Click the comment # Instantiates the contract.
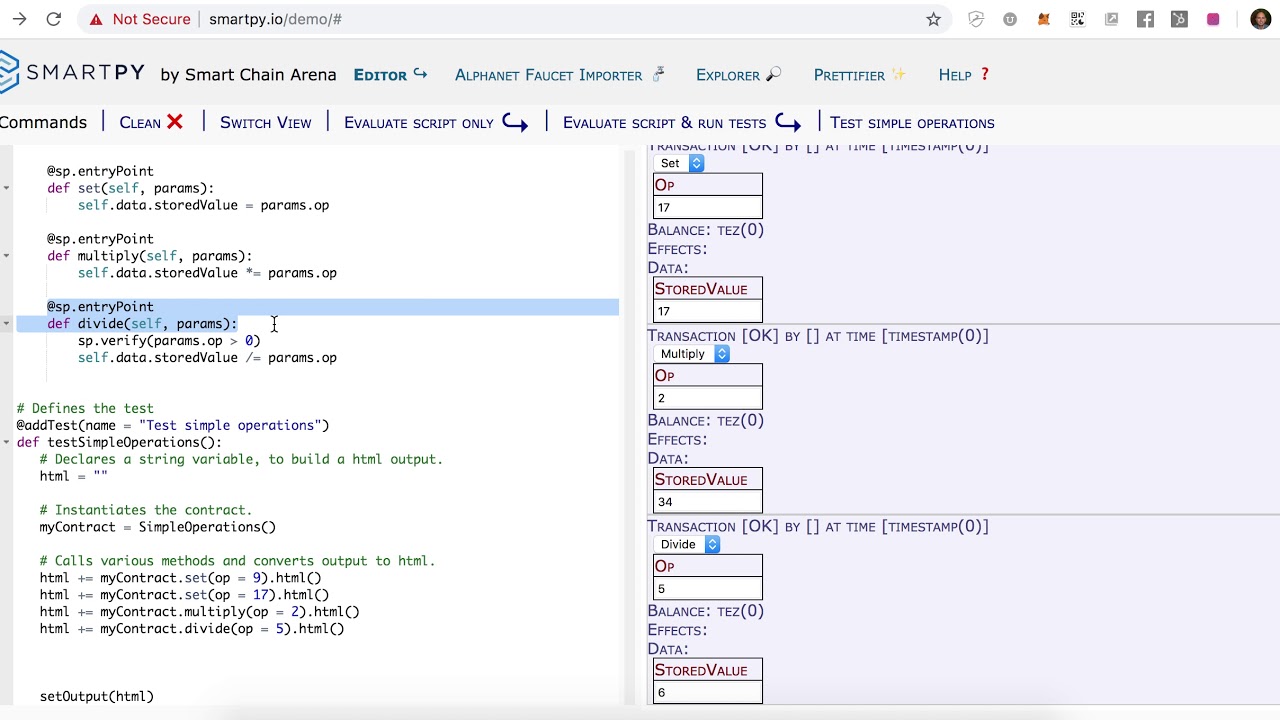Image resolution: width=1280 pixels, height=720 pixels. pos(146,510)
